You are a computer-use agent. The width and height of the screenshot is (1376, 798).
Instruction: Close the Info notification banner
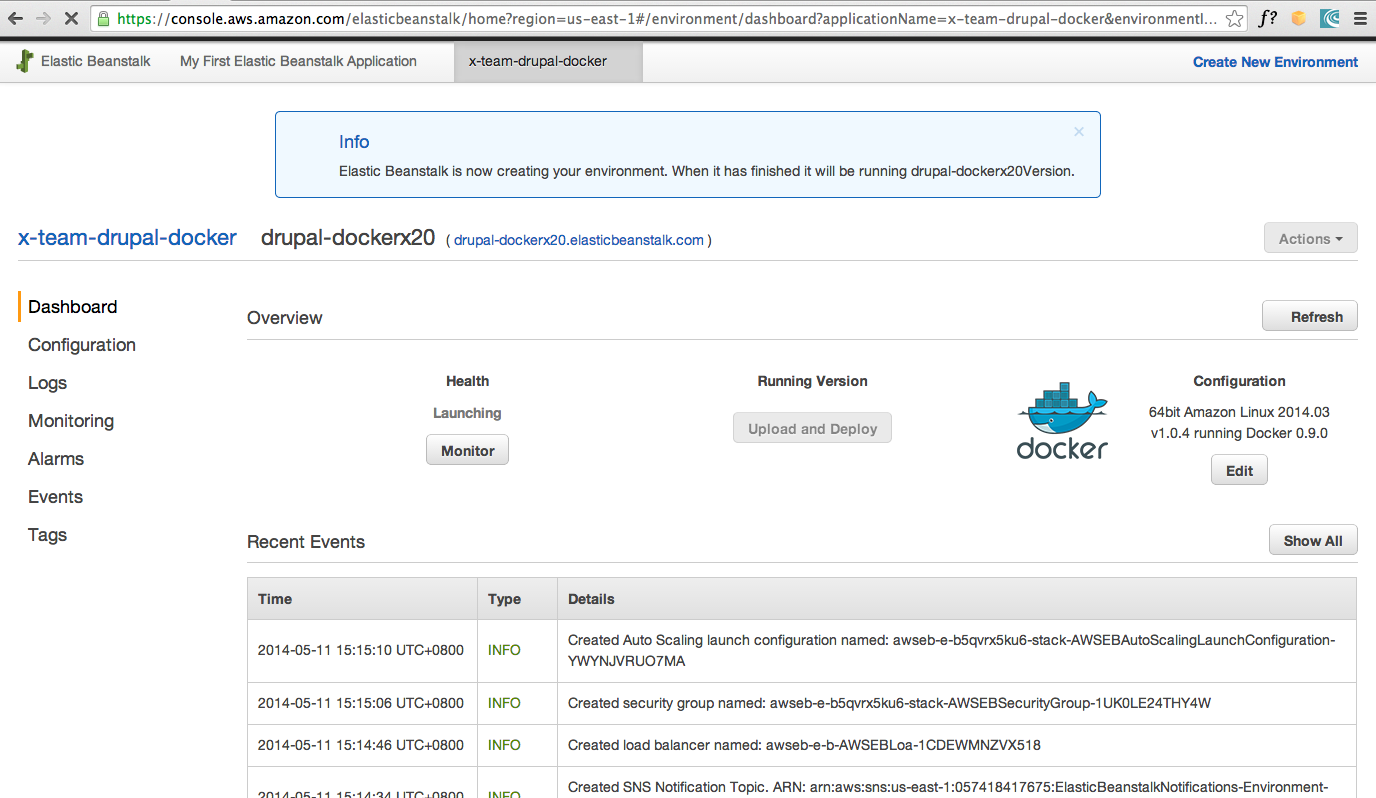[1079, 131]
